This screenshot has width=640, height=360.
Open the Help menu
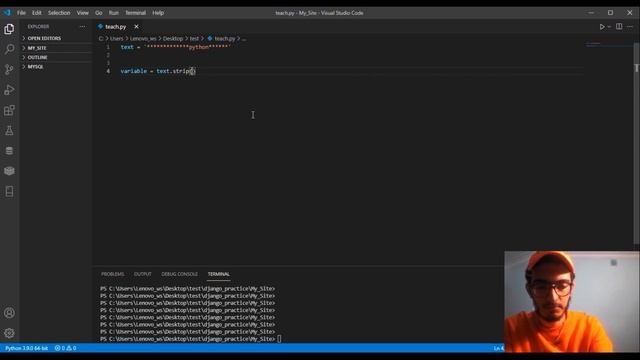(158, 13)
